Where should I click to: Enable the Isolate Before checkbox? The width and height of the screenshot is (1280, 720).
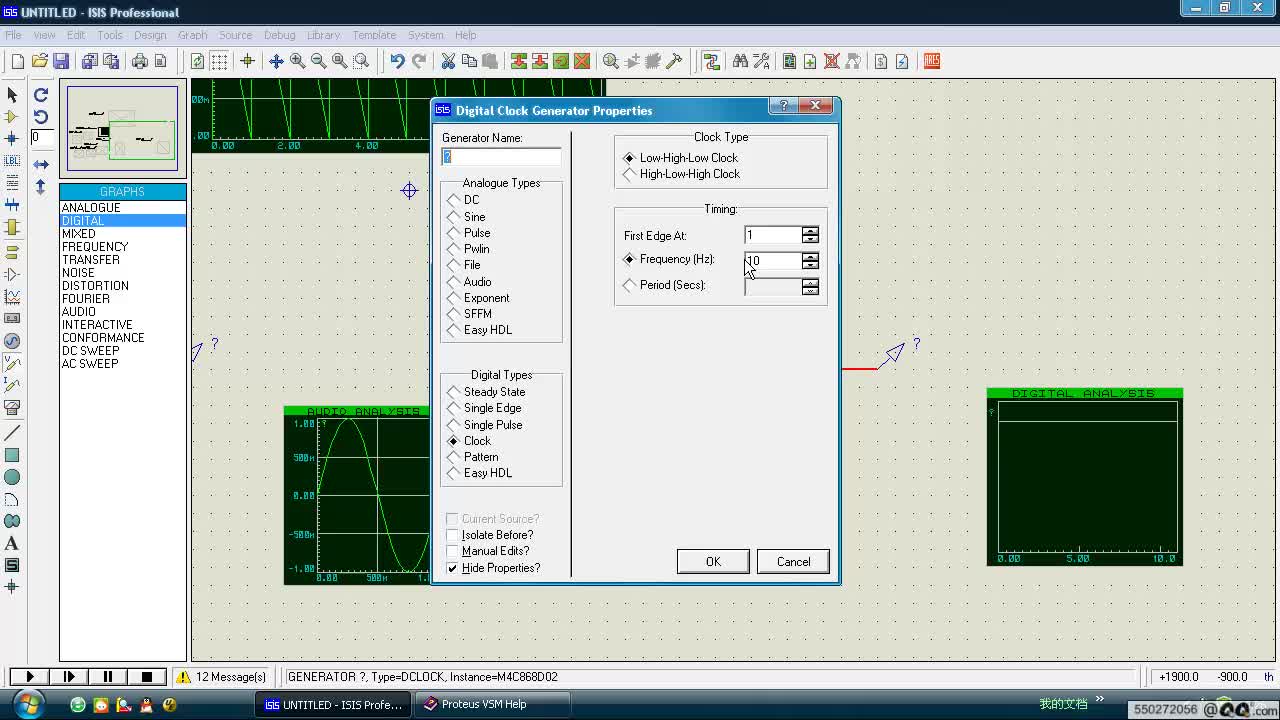point(490,535)
